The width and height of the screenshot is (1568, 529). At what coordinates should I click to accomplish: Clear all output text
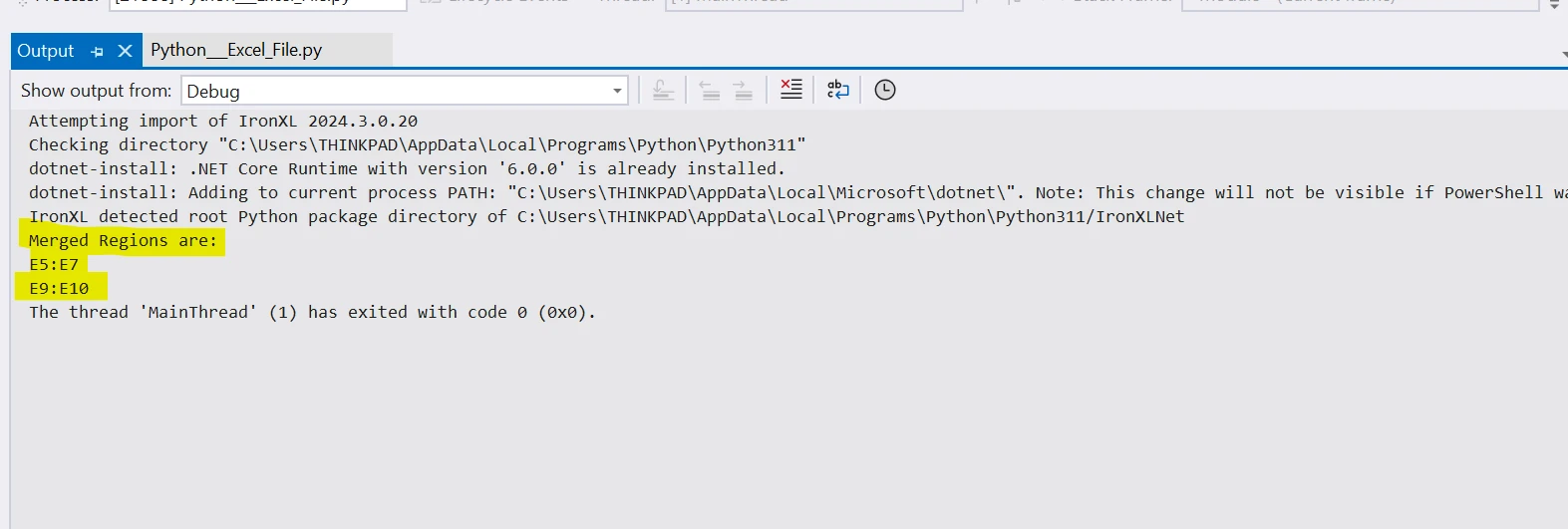791,90
